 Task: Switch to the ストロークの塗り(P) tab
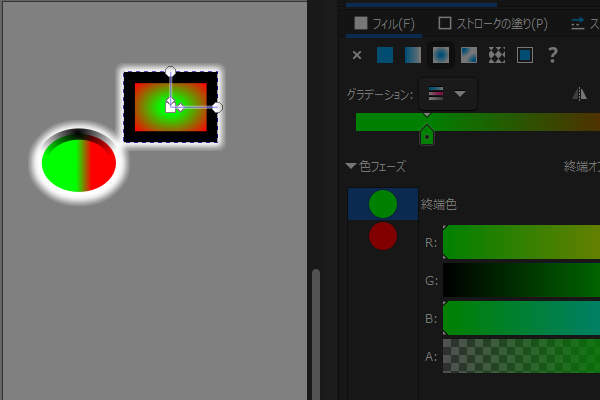pos(493,24)
